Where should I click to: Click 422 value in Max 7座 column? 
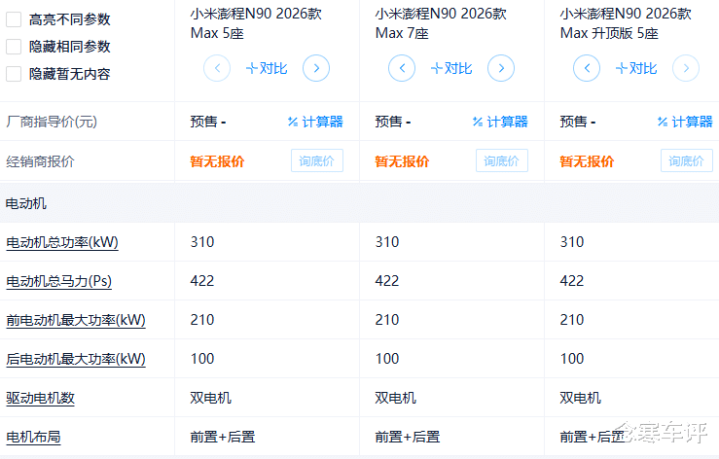tap(387, 281)
